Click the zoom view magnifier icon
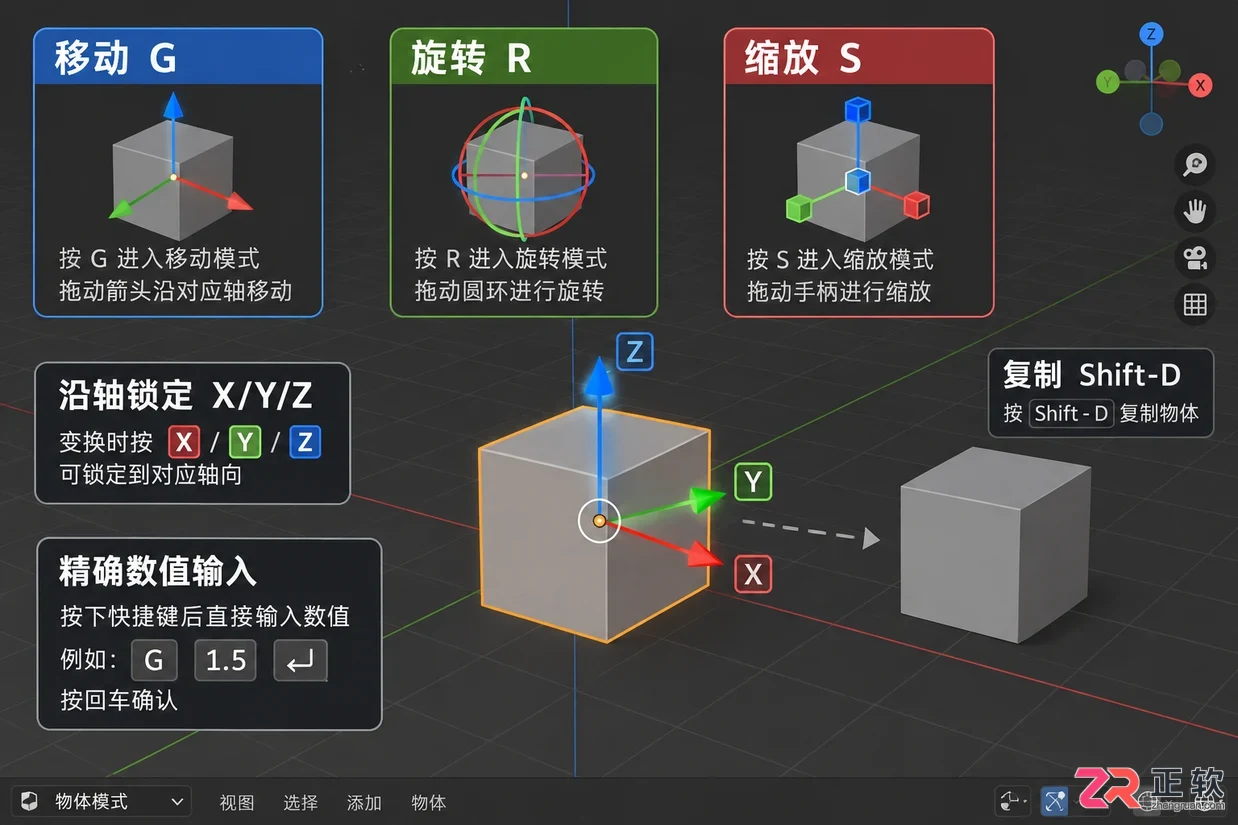 point(1195,166)
